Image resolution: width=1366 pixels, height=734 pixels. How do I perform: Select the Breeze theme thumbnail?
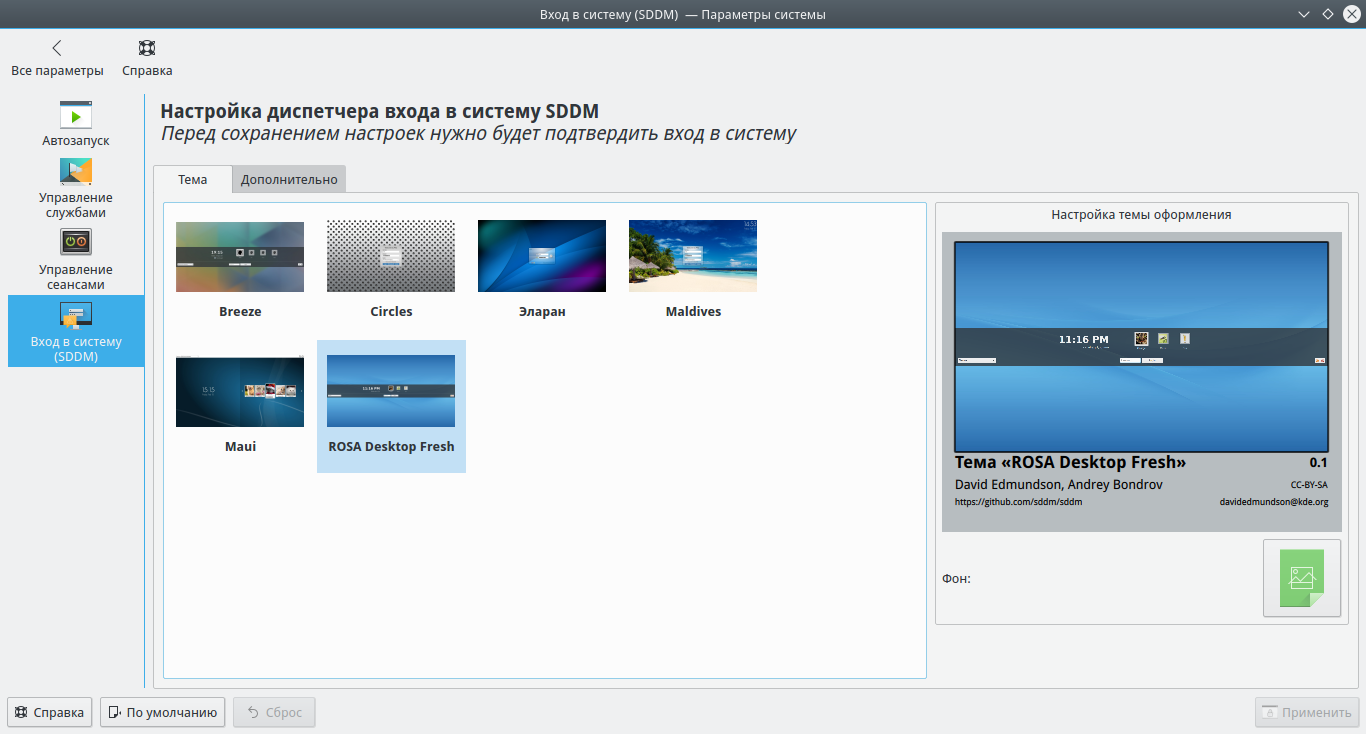pos(240,257)
